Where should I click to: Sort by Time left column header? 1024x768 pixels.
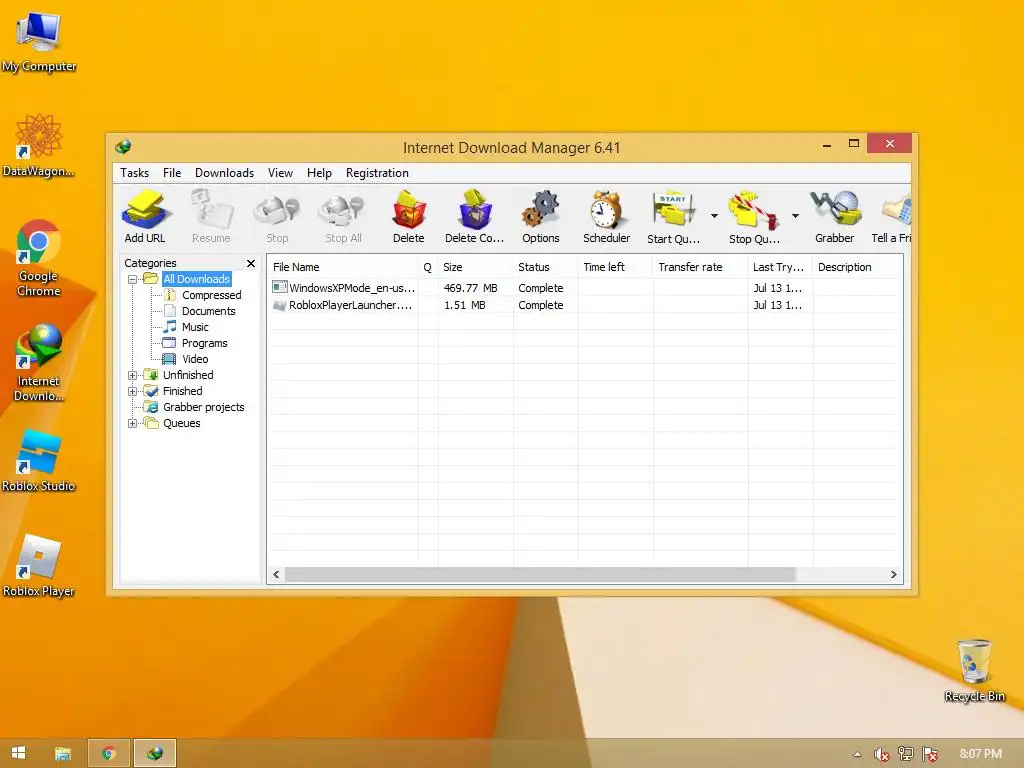click(615, 267)
